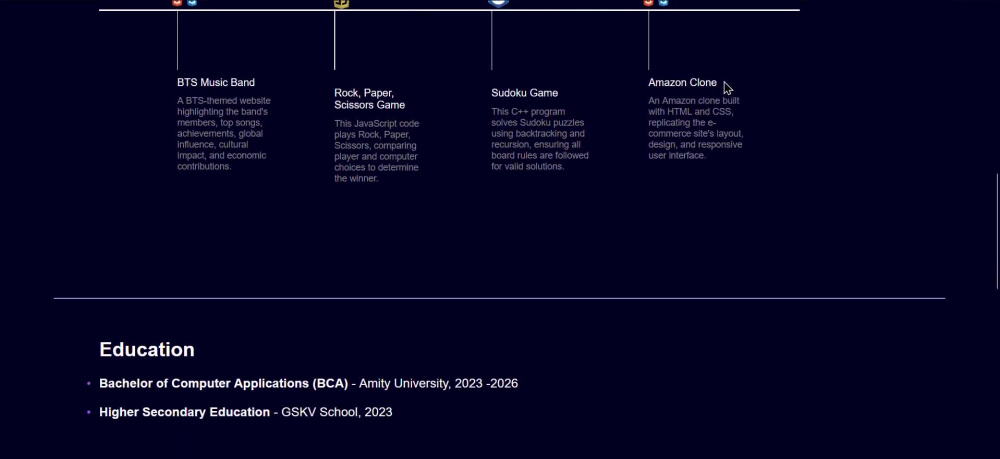Click the CSS icon above BTS Music Band
The image size is (1000, 459).
(192, 3)
